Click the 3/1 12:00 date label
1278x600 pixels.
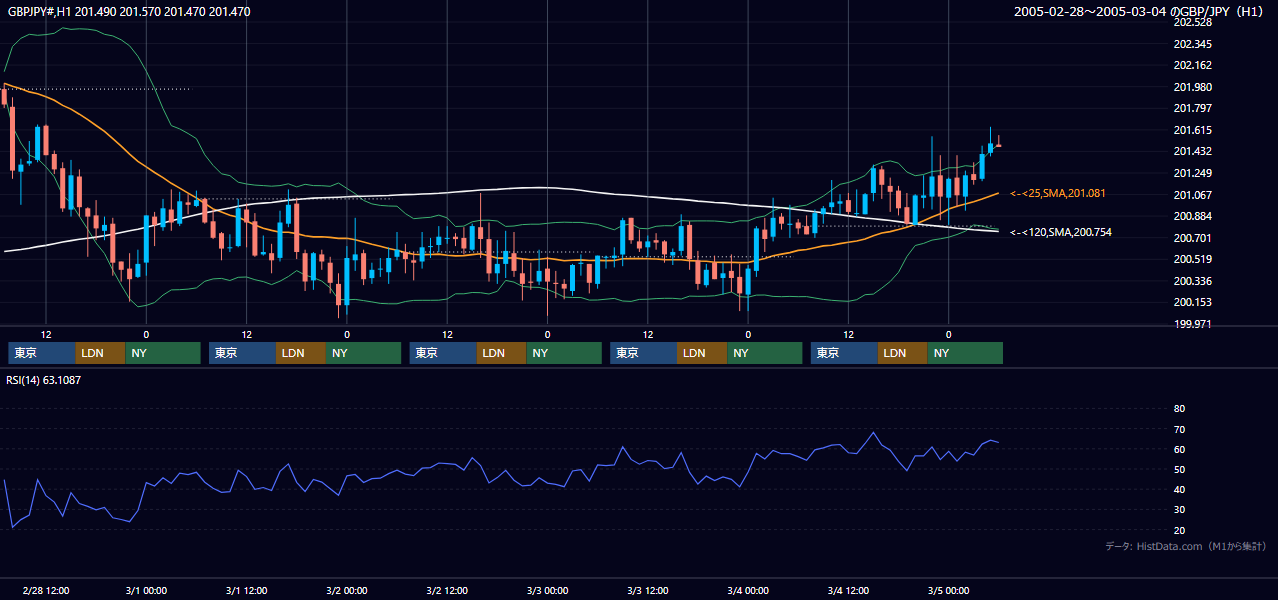246,590
